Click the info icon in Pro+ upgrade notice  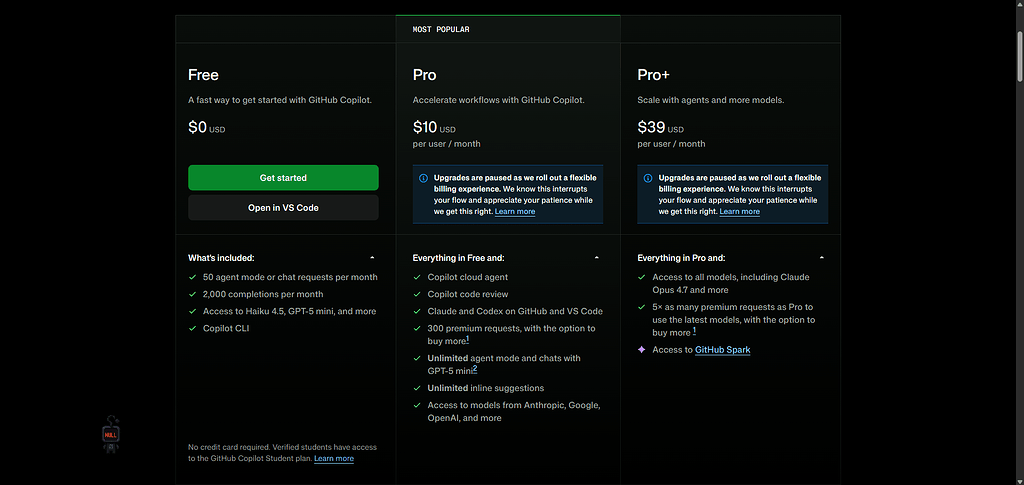[x=648, y=178]
